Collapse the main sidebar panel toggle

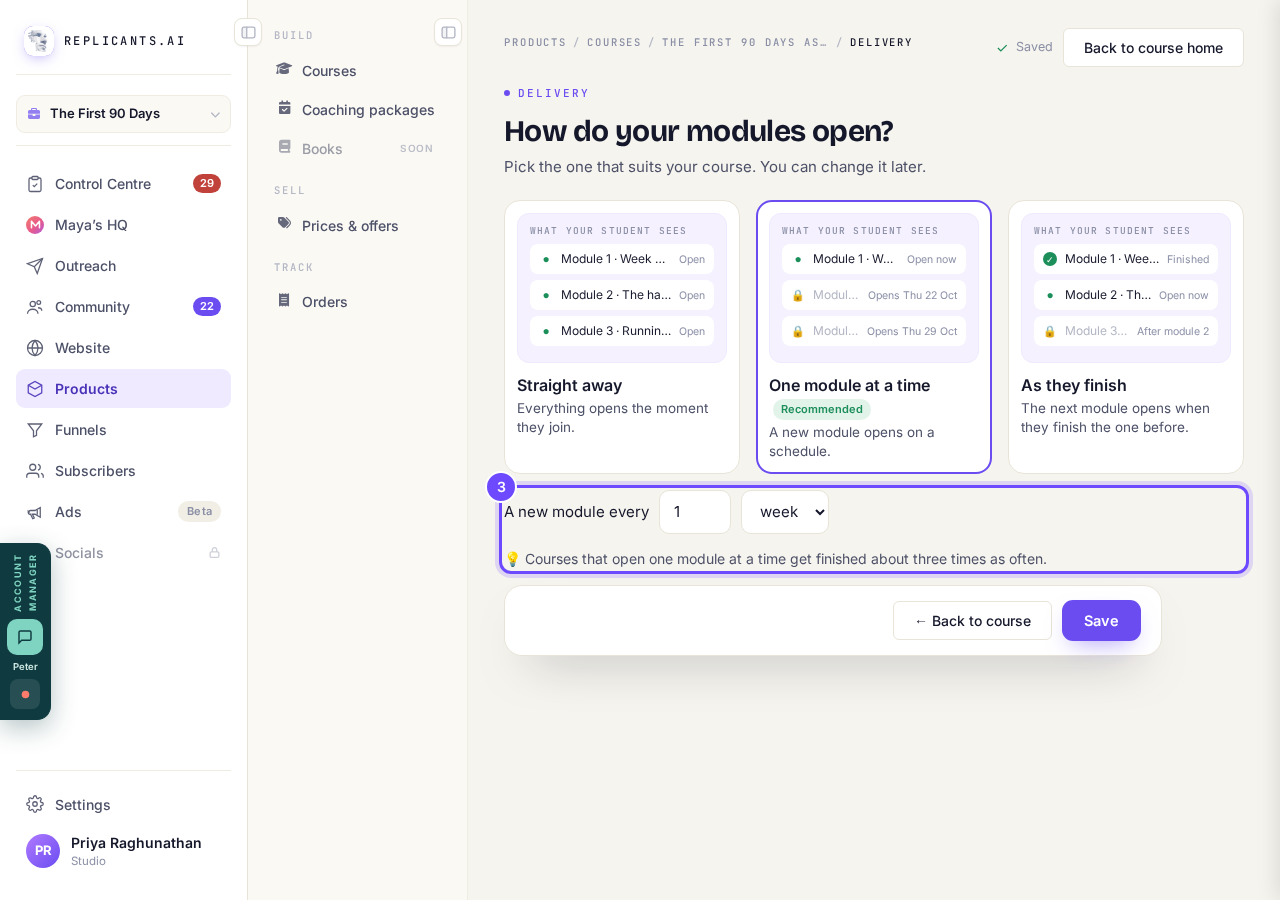click(248, 32)
